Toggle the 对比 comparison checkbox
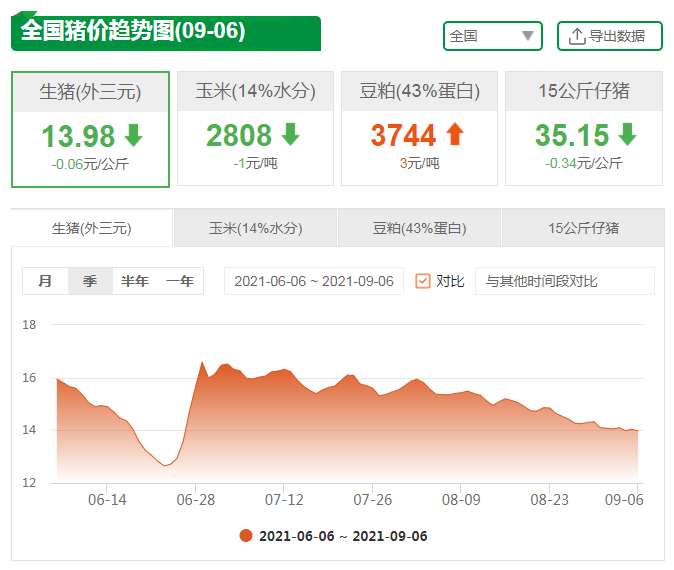The width and height of the screenshot is (674, 570). point(423,281)
